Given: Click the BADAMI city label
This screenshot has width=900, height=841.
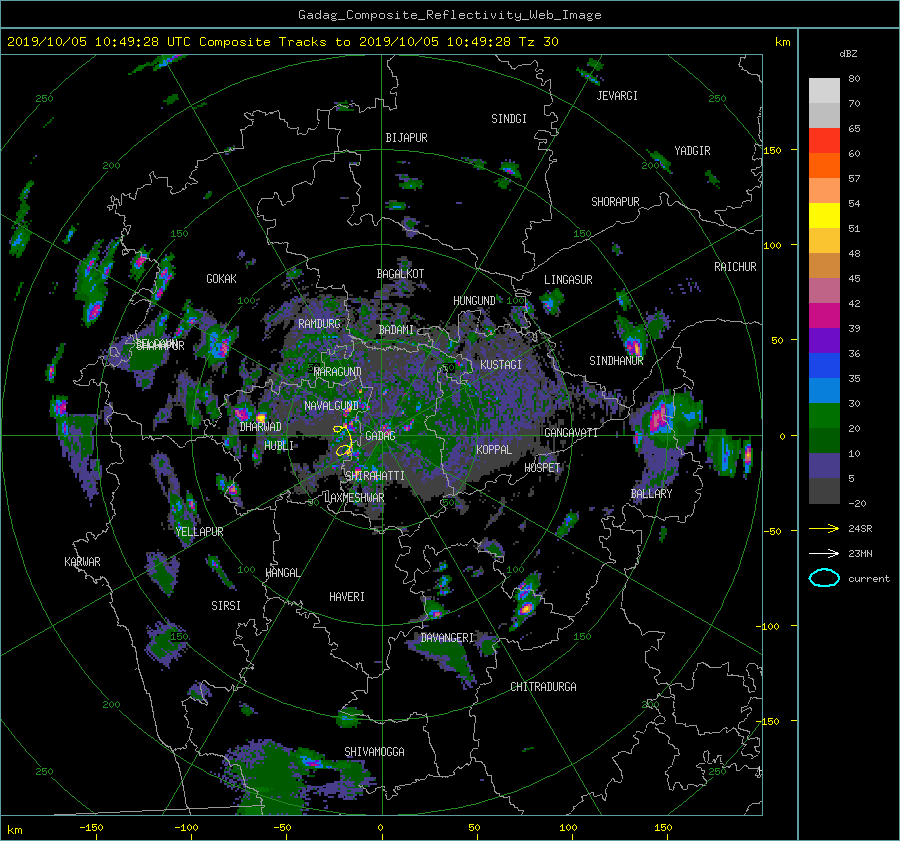Looking at the screenshot, I should pos(396,330).
